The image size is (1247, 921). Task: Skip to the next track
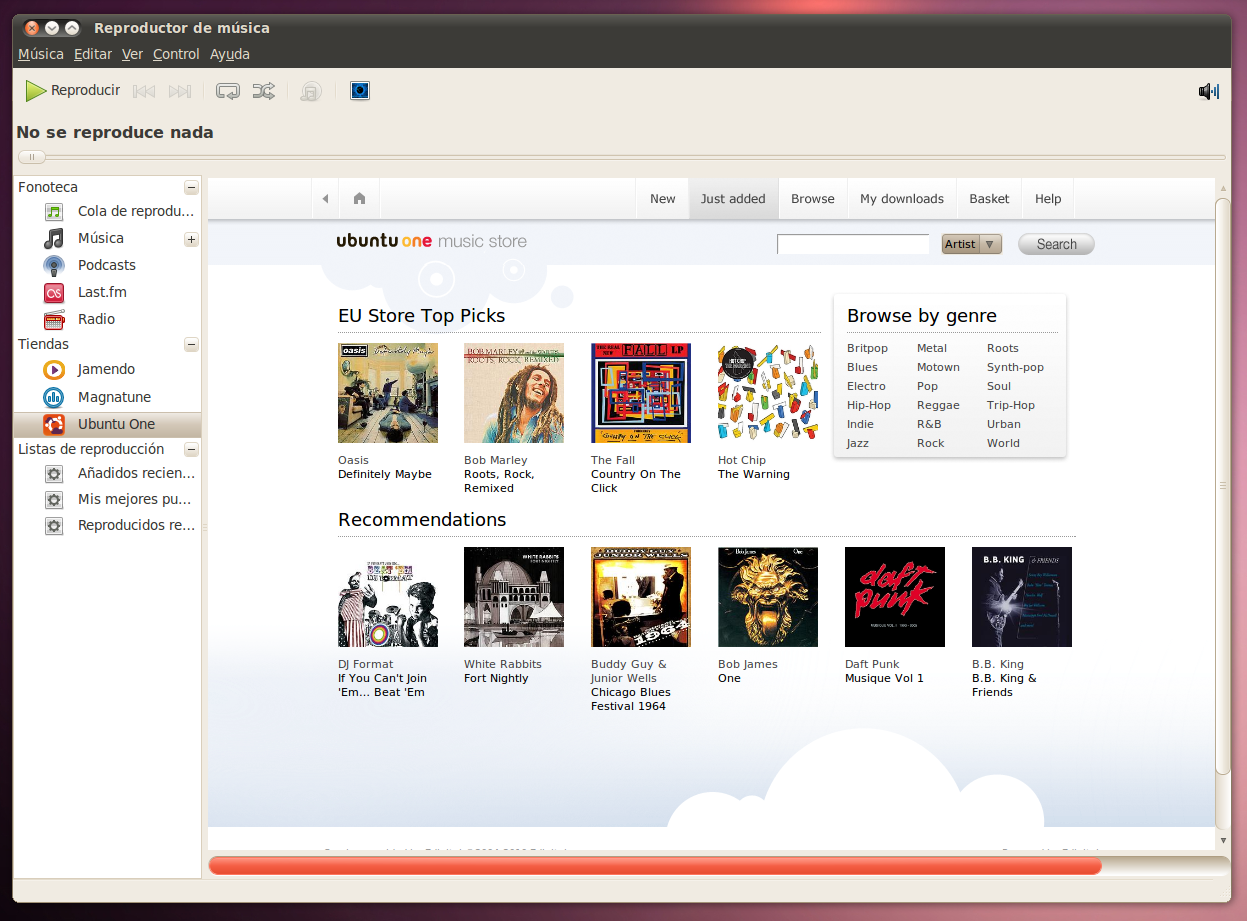click(180, 90)
